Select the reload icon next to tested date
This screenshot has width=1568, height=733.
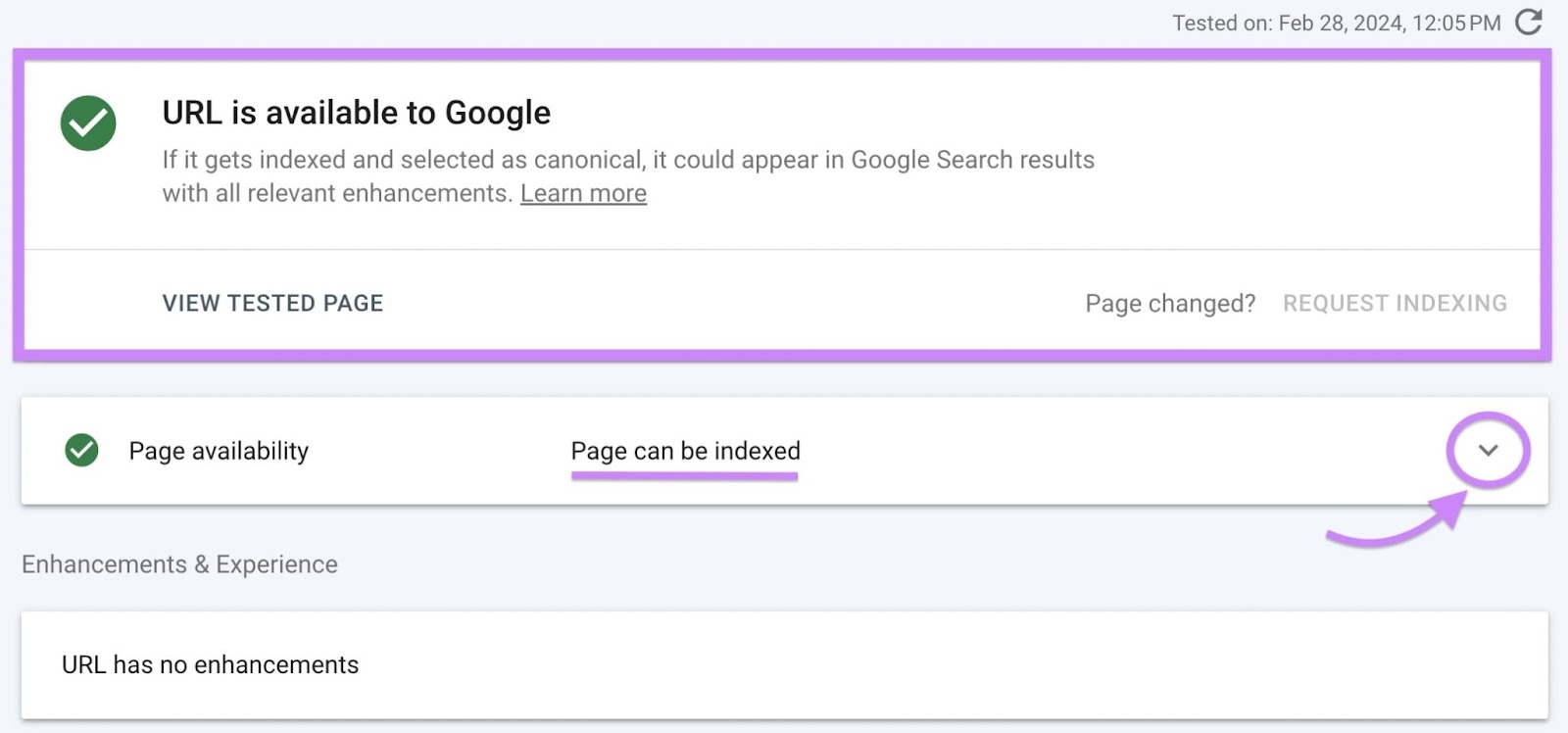point(1531,22)
